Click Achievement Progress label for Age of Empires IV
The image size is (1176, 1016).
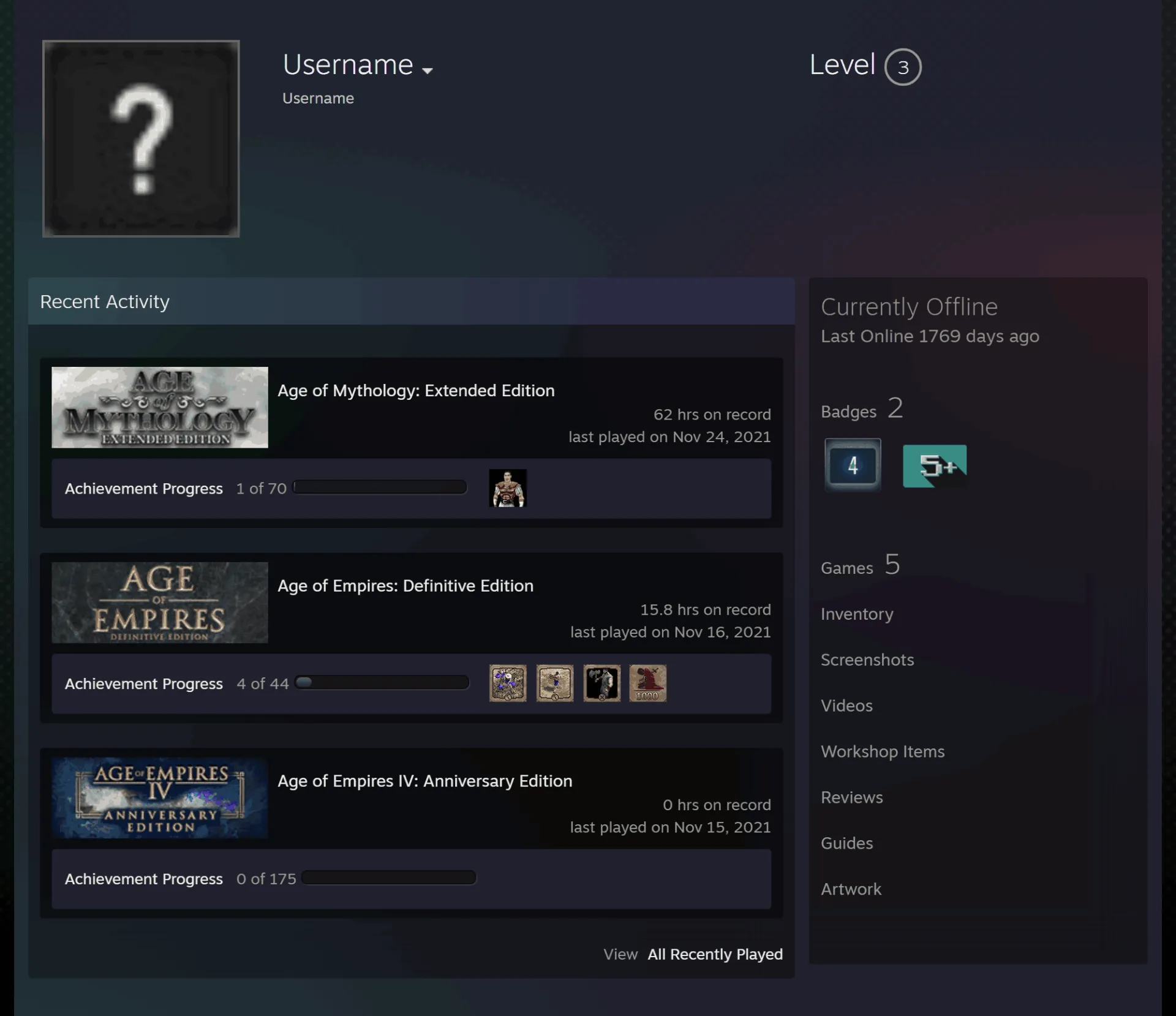pos(144,879)
